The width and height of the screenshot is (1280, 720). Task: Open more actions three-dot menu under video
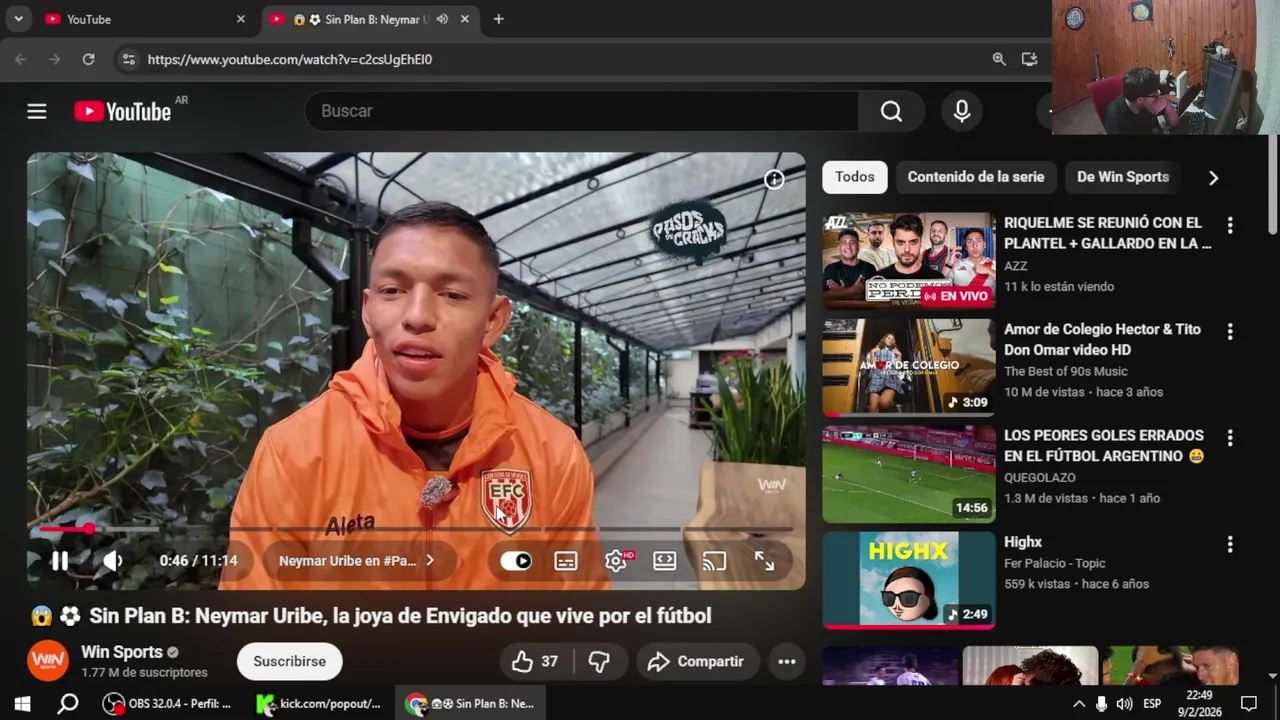point(787,661)
